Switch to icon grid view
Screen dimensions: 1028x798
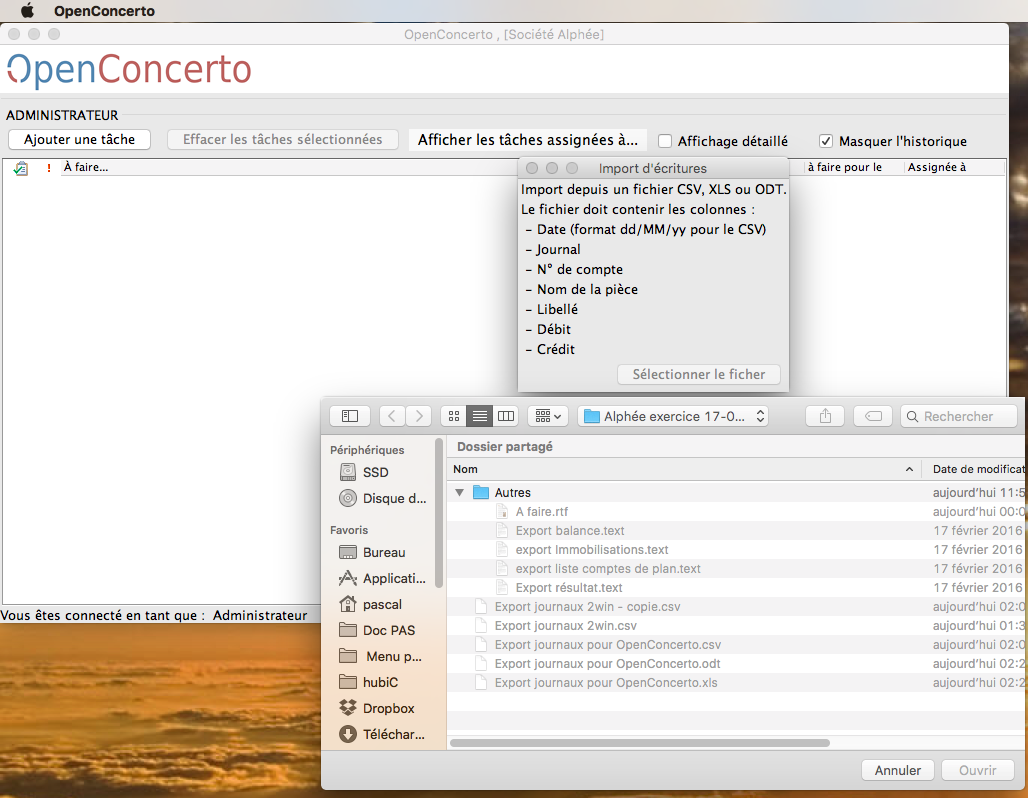tap(454, 416)
